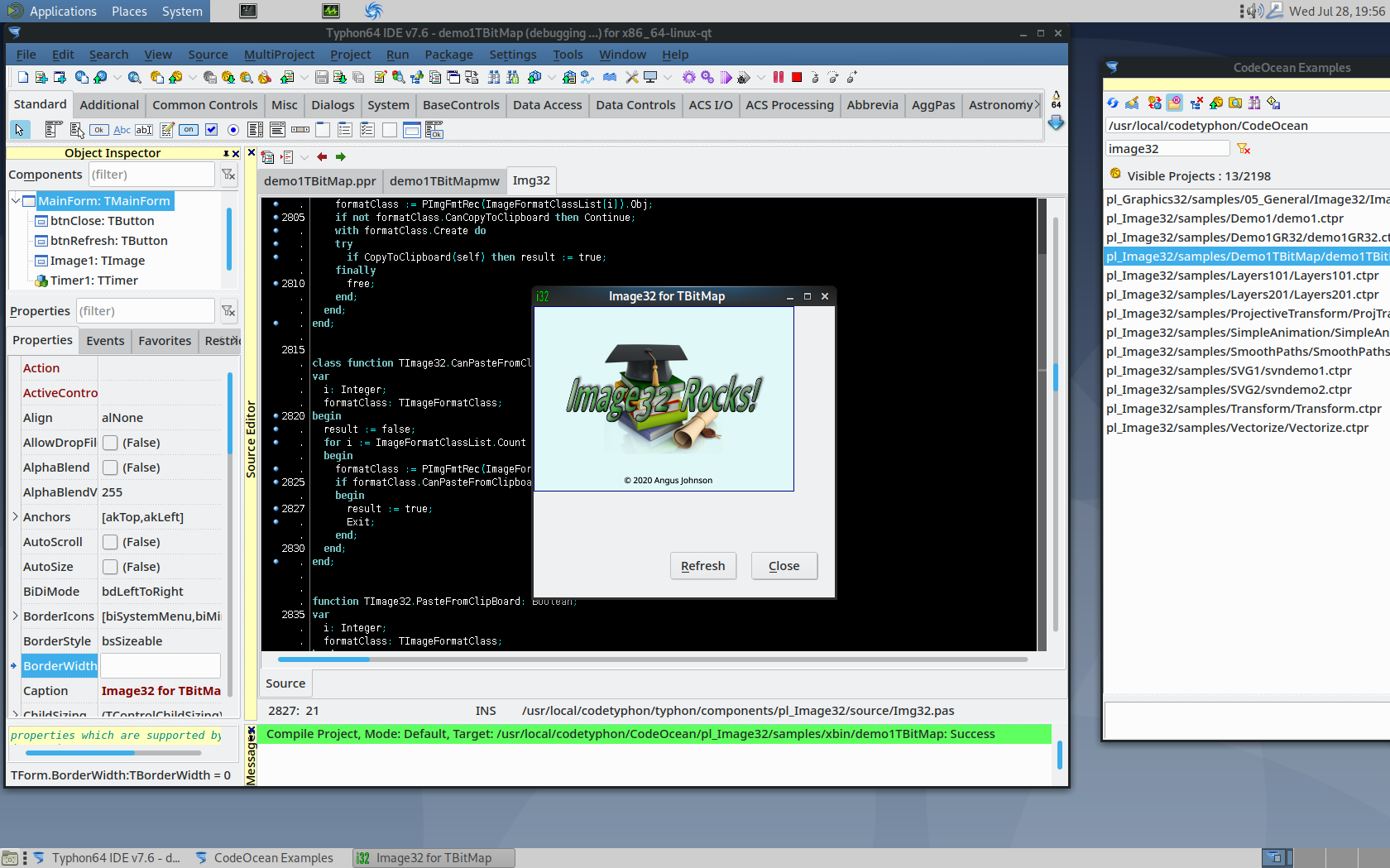Open the Run menu
The width and height of the screenshot is (1390, 868).
397,55
